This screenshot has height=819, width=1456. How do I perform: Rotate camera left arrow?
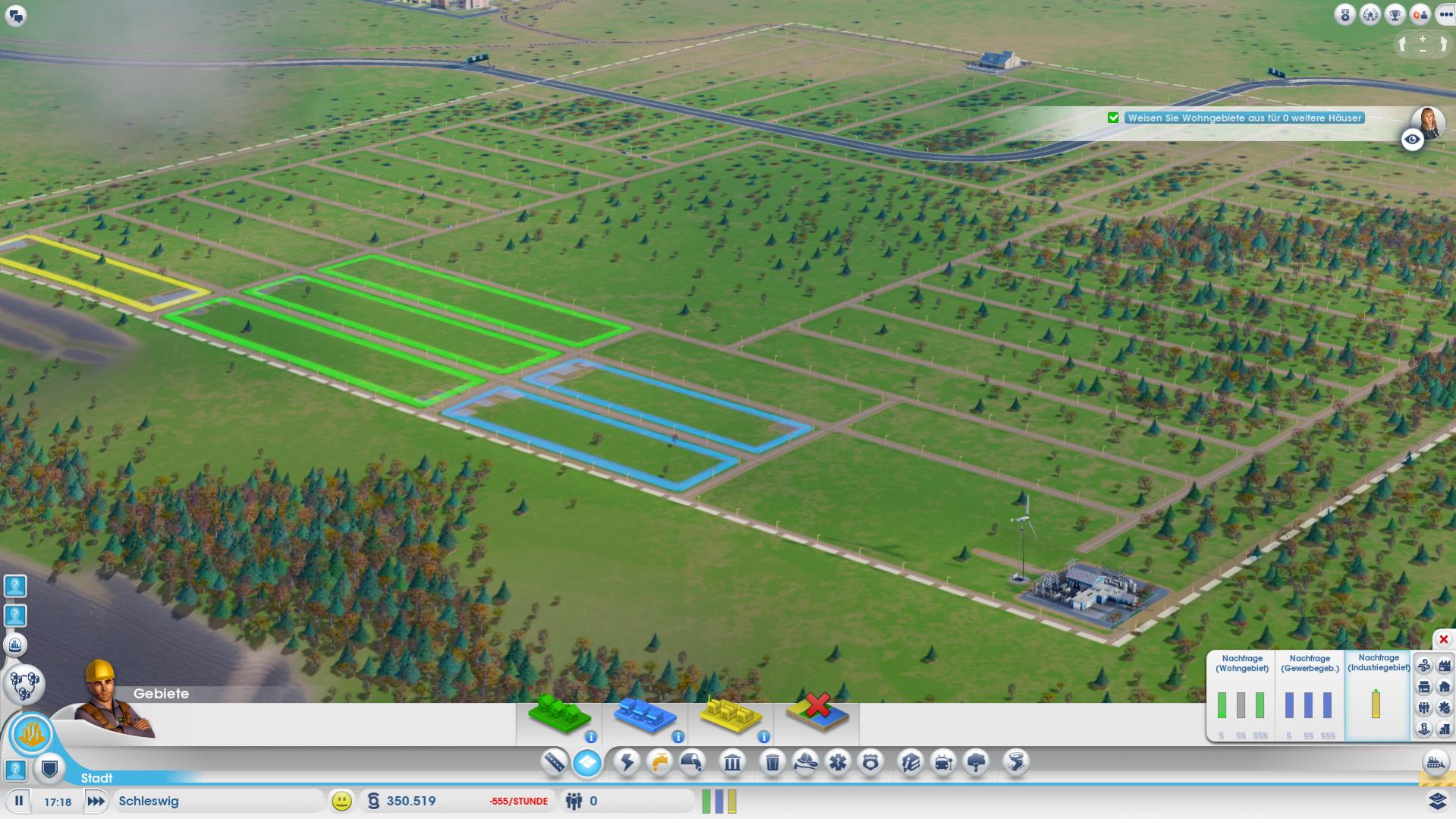[x=1403, y=45]
